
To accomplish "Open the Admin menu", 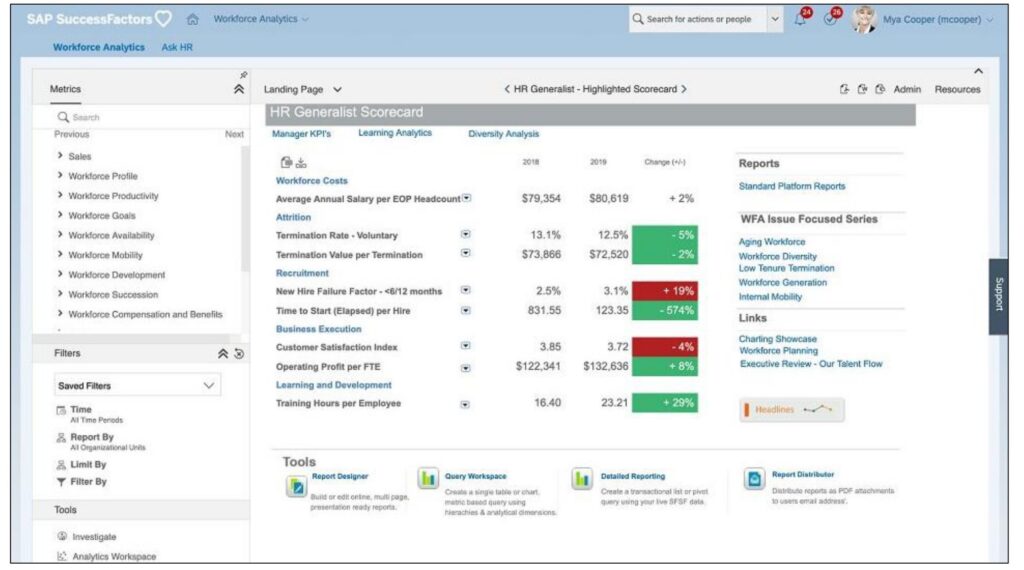I will [907, 89].
